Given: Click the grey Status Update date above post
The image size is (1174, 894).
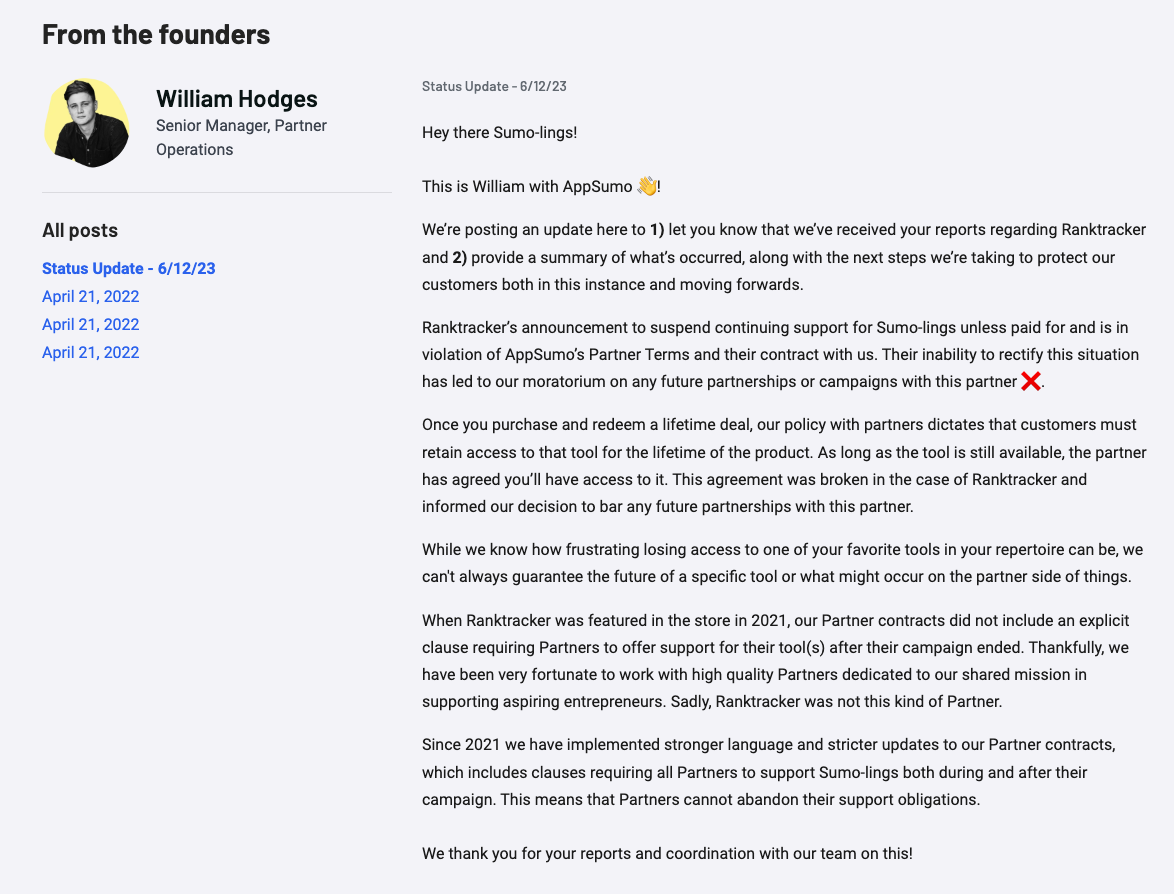Looking at the screenshot, I should [x=494, y=86].
